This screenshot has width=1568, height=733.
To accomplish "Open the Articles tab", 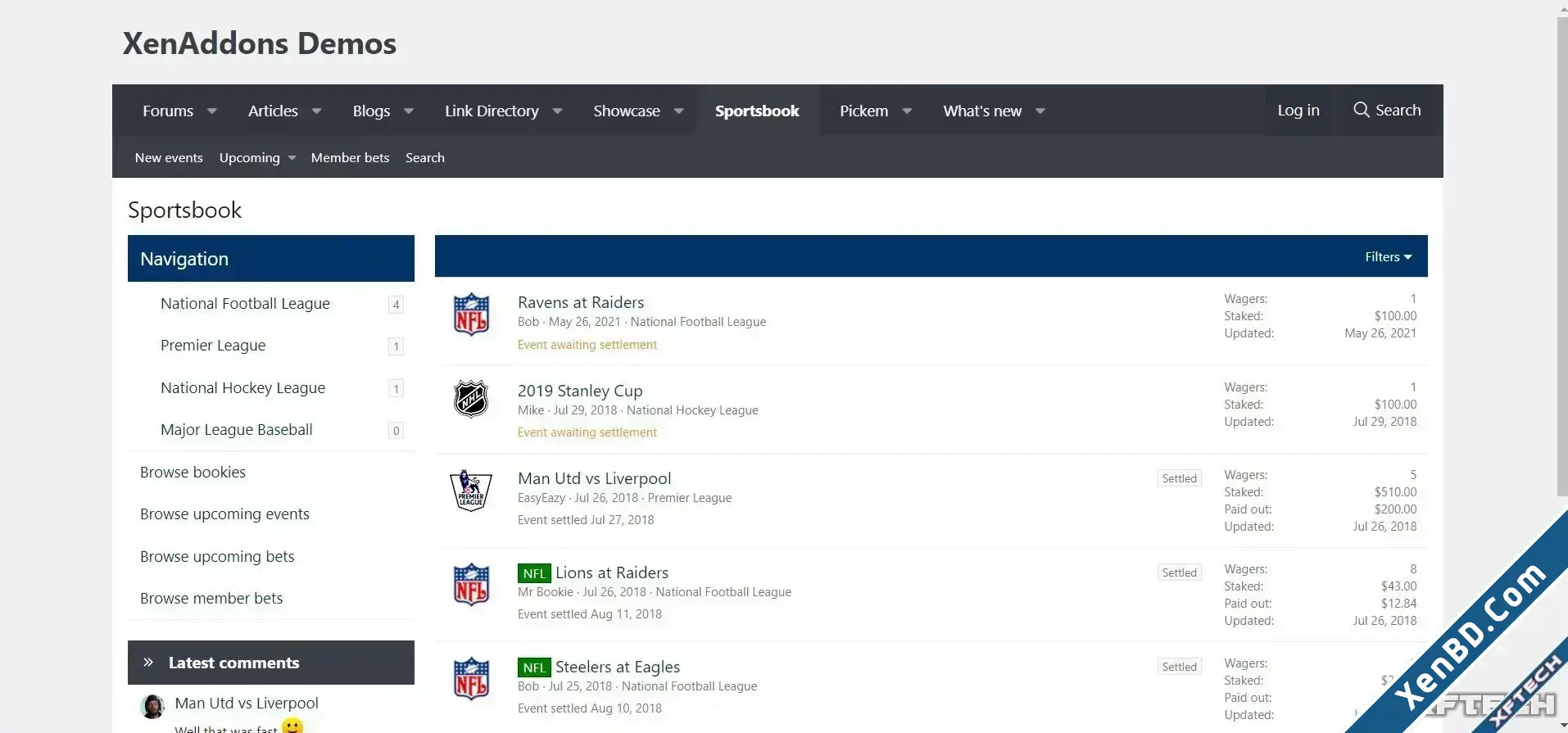I will [273, 111].
